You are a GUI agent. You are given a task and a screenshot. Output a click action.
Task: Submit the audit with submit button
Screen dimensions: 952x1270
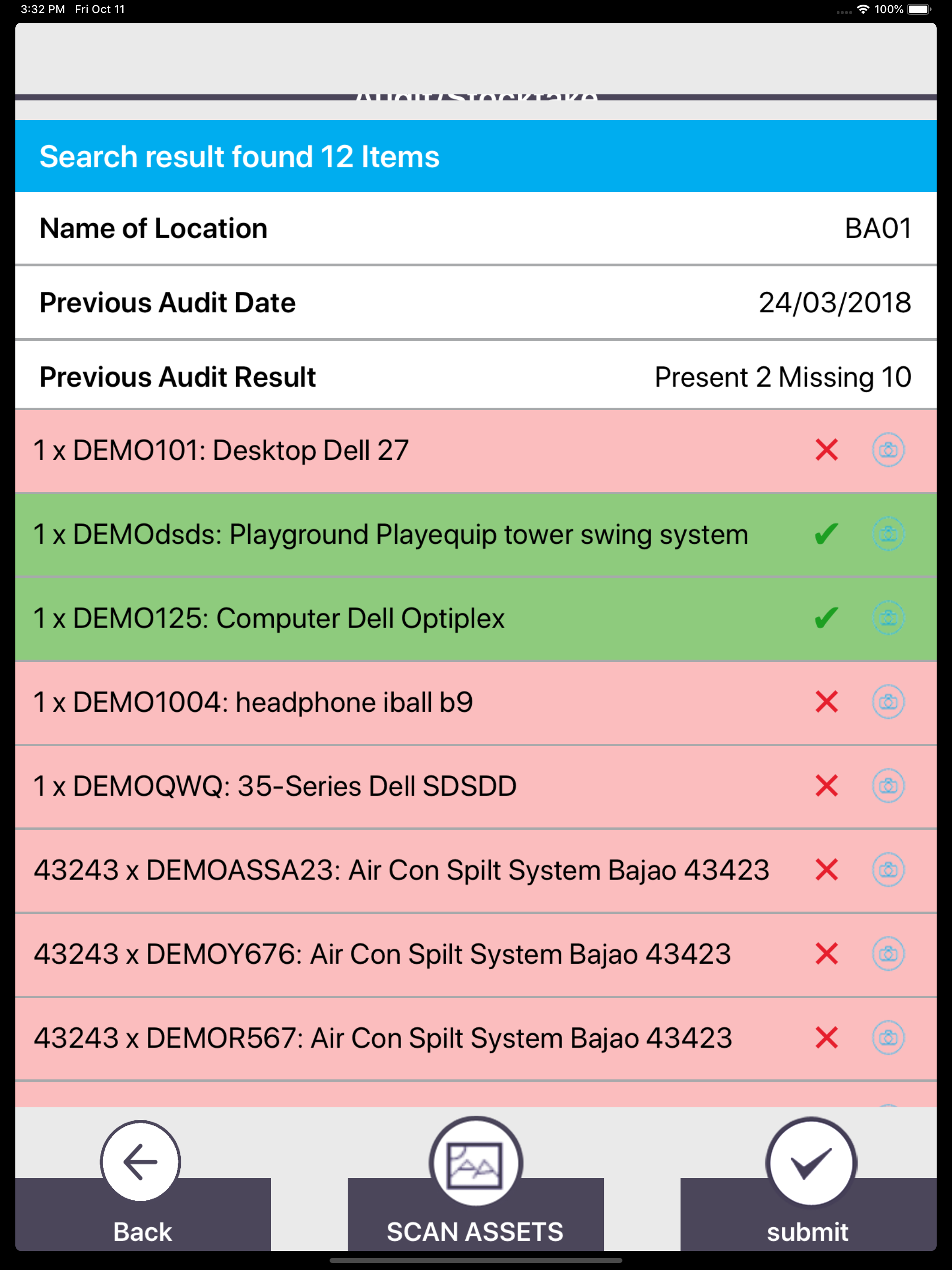(x=808, y=1214)
